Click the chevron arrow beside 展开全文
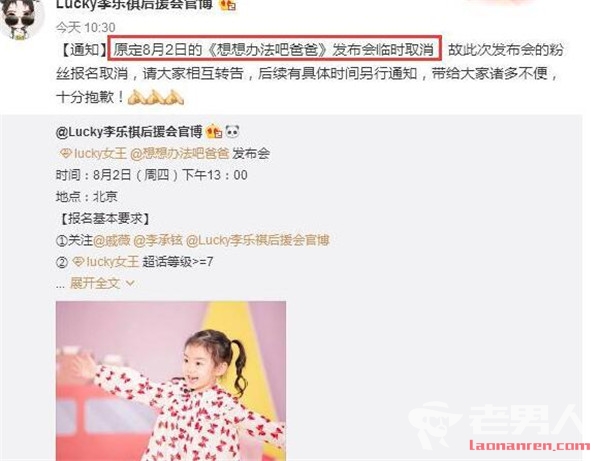 130,283
